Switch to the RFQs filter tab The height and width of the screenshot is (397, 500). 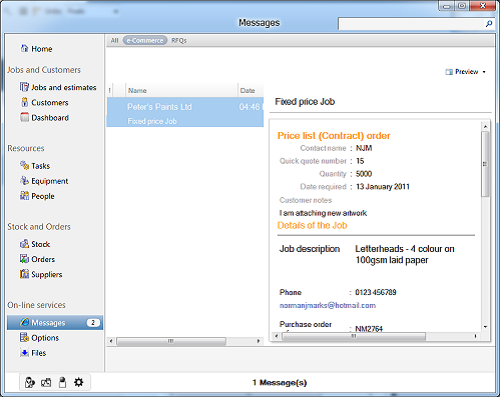(x=179, y=40)
